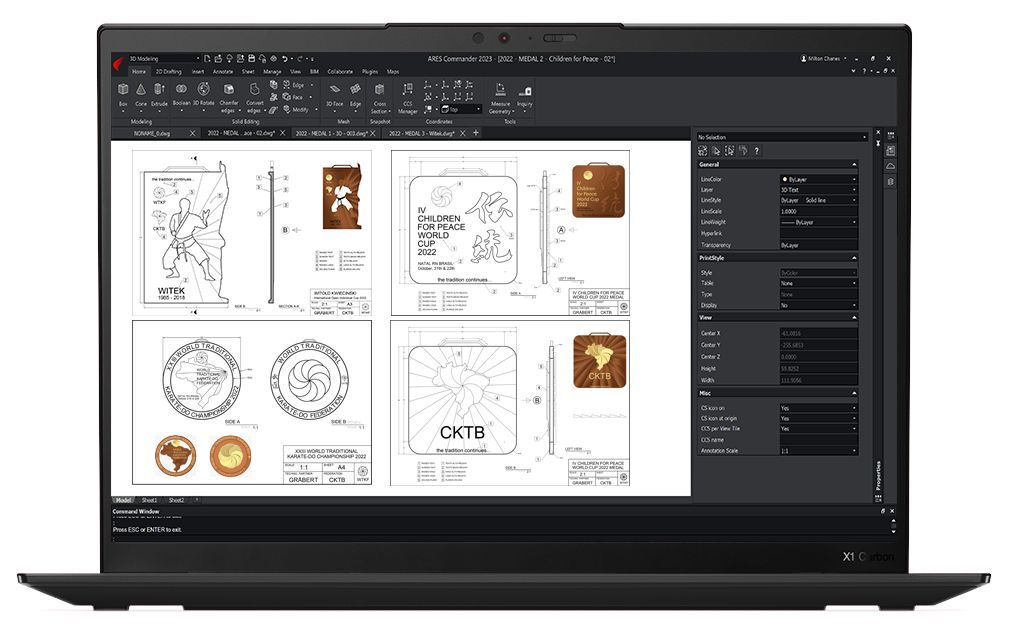Click the Quick Select icon in Properties panel
1012x636 pixels.
point(703,150)
